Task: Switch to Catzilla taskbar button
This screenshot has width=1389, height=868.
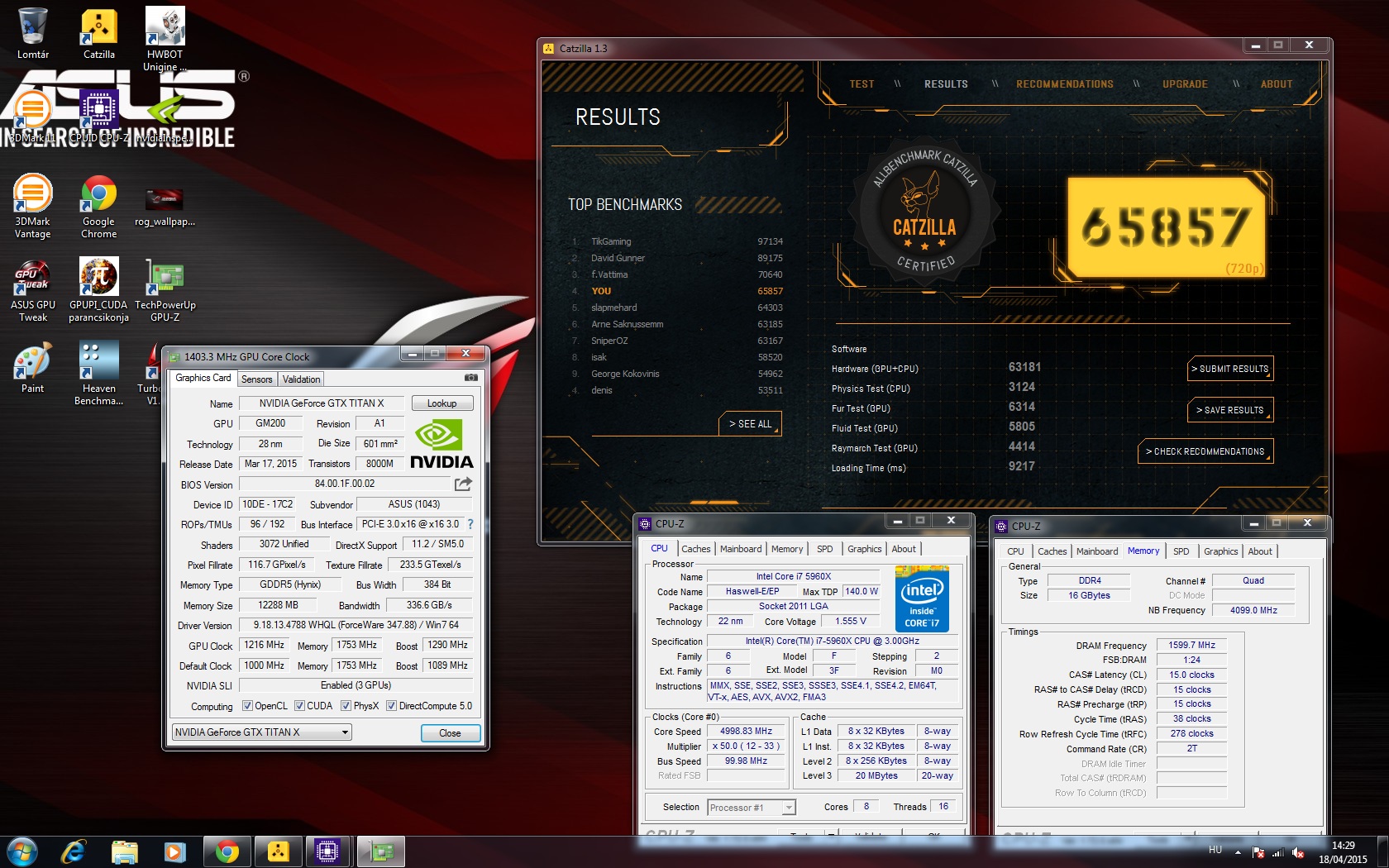Action: click(278, 851)
